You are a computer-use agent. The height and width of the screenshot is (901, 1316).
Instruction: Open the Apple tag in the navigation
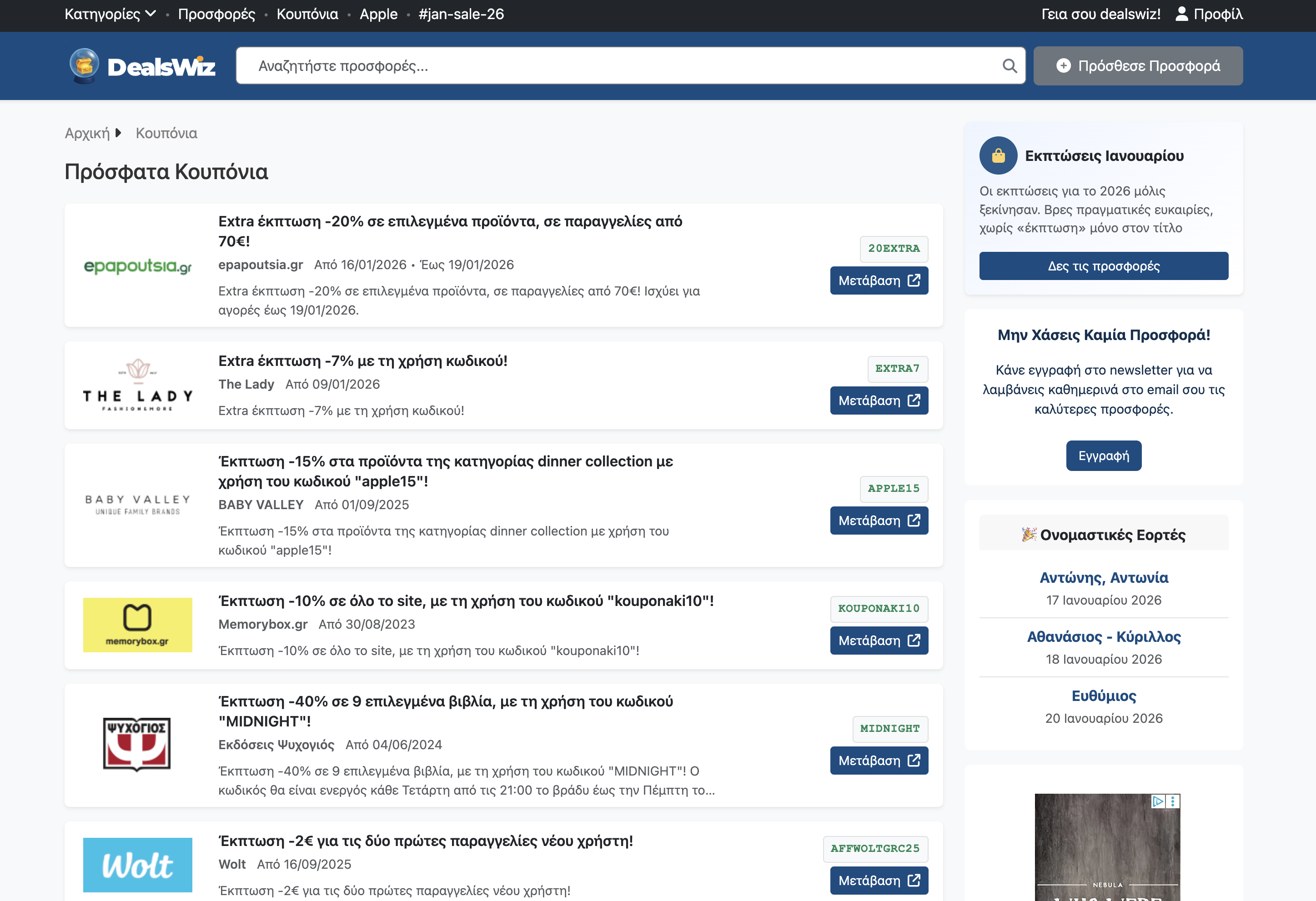(378, 14)
